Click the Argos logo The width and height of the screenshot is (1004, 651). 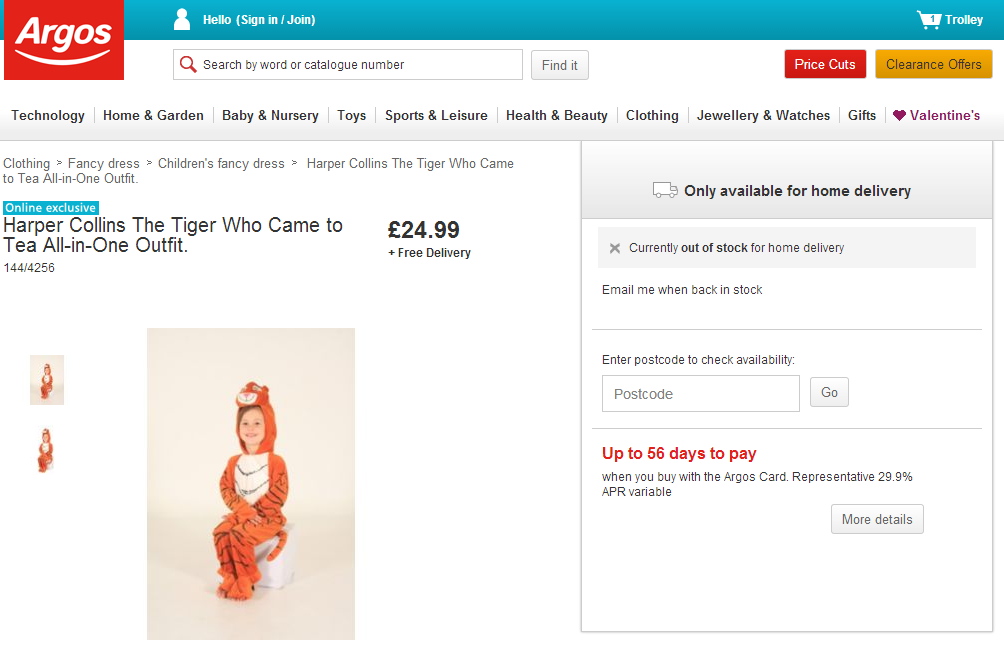(64, 40)
